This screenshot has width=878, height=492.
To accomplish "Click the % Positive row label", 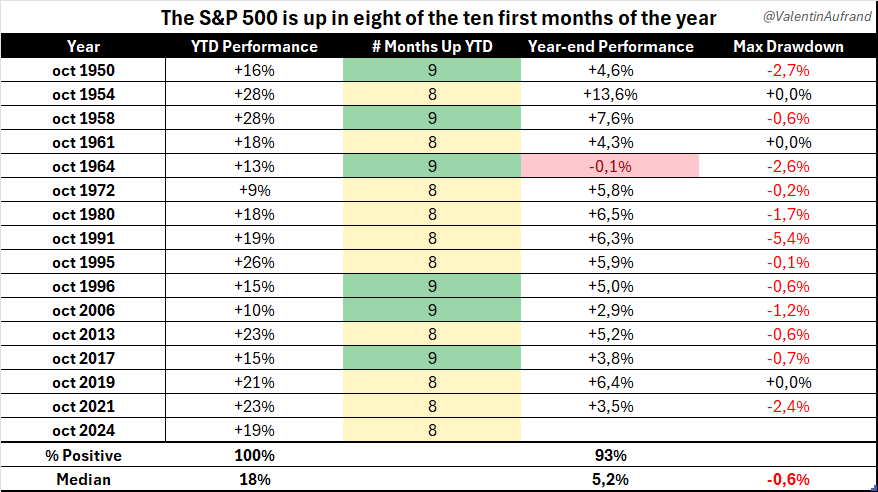I will pyautogui.click(x=83, y=455).
